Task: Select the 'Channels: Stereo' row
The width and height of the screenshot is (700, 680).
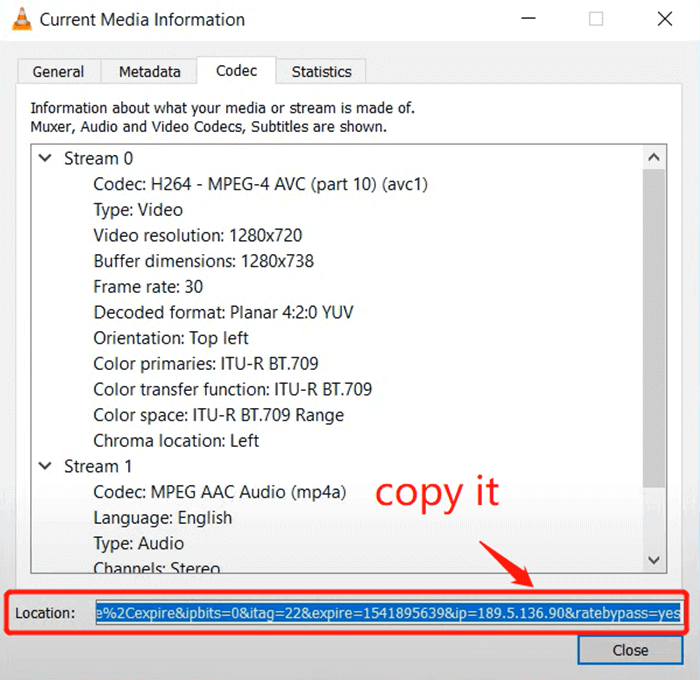Action: coord(157,567)
